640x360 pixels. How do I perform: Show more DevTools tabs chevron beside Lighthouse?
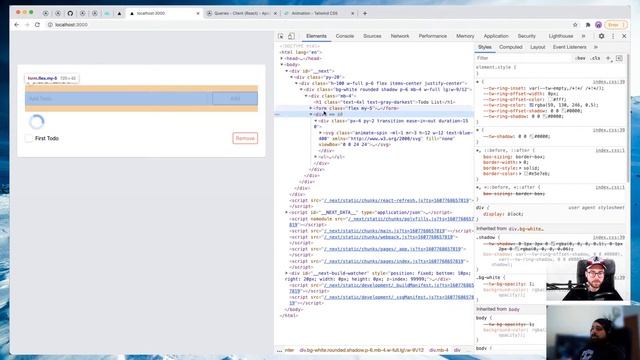click(x=583, y=36)
